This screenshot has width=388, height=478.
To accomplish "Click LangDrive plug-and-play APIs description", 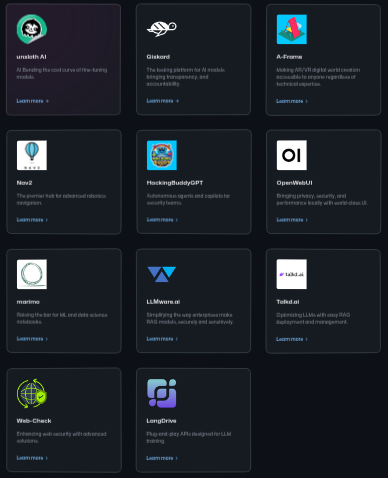I will click(189, 437).
